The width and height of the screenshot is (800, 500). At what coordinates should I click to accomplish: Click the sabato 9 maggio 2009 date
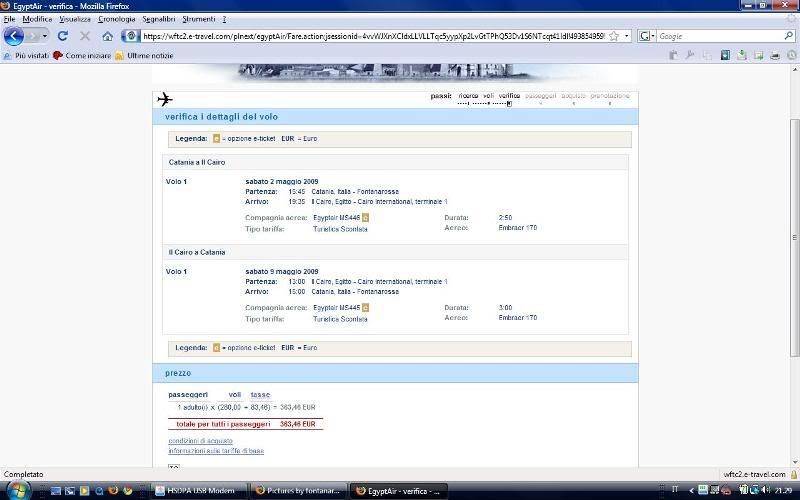point(282,271)
